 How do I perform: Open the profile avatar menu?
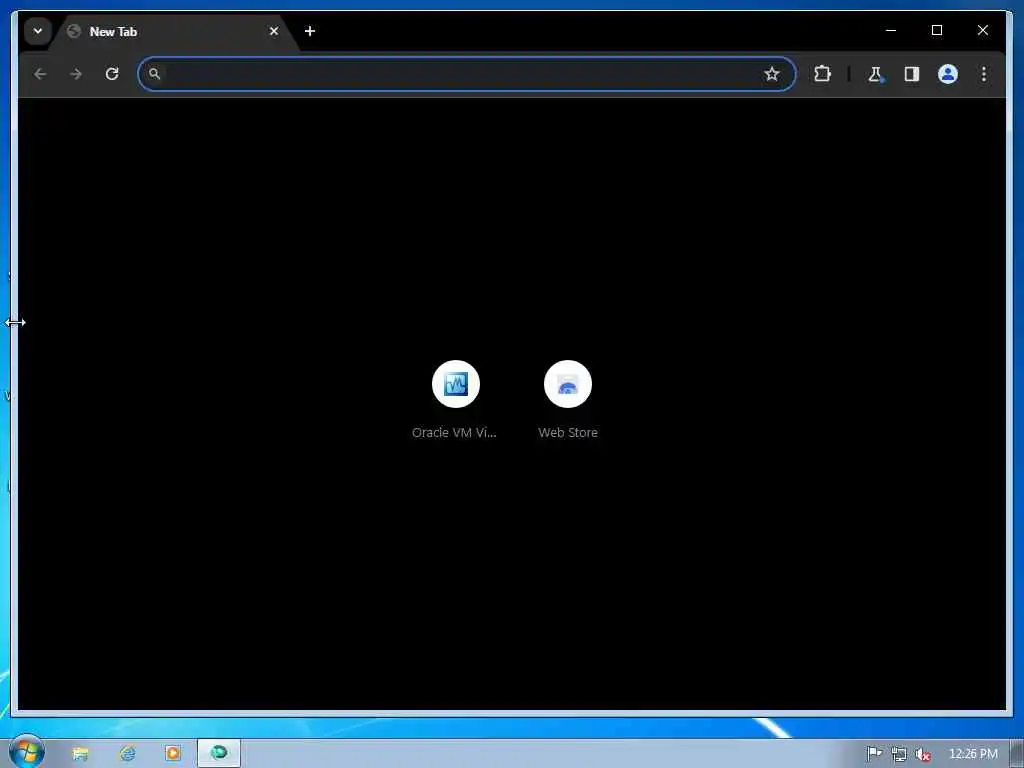[948, 74]
